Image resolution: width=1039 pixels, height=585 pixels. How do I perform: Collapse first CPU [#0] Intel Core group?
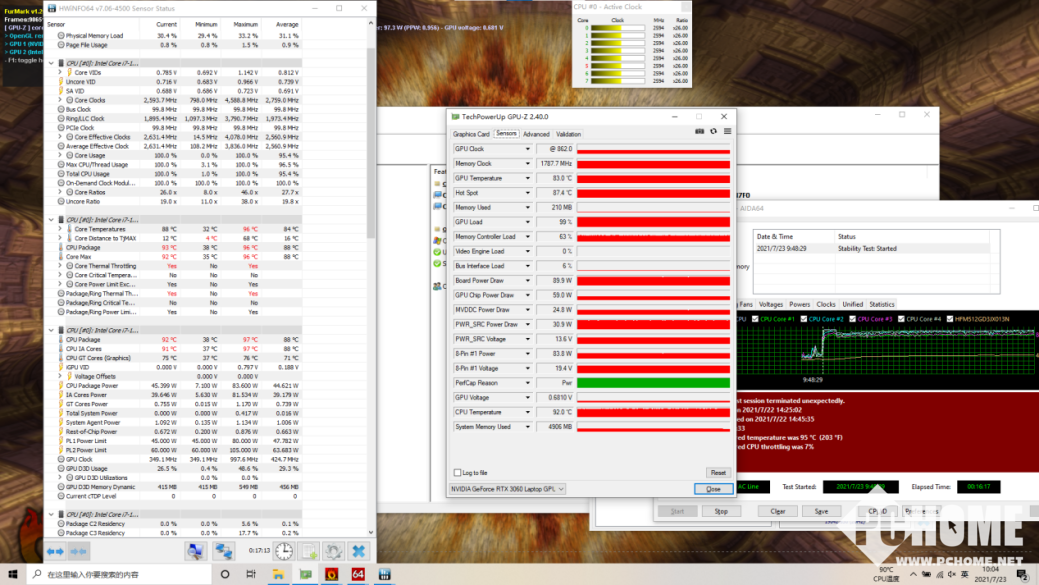[51, 64]
